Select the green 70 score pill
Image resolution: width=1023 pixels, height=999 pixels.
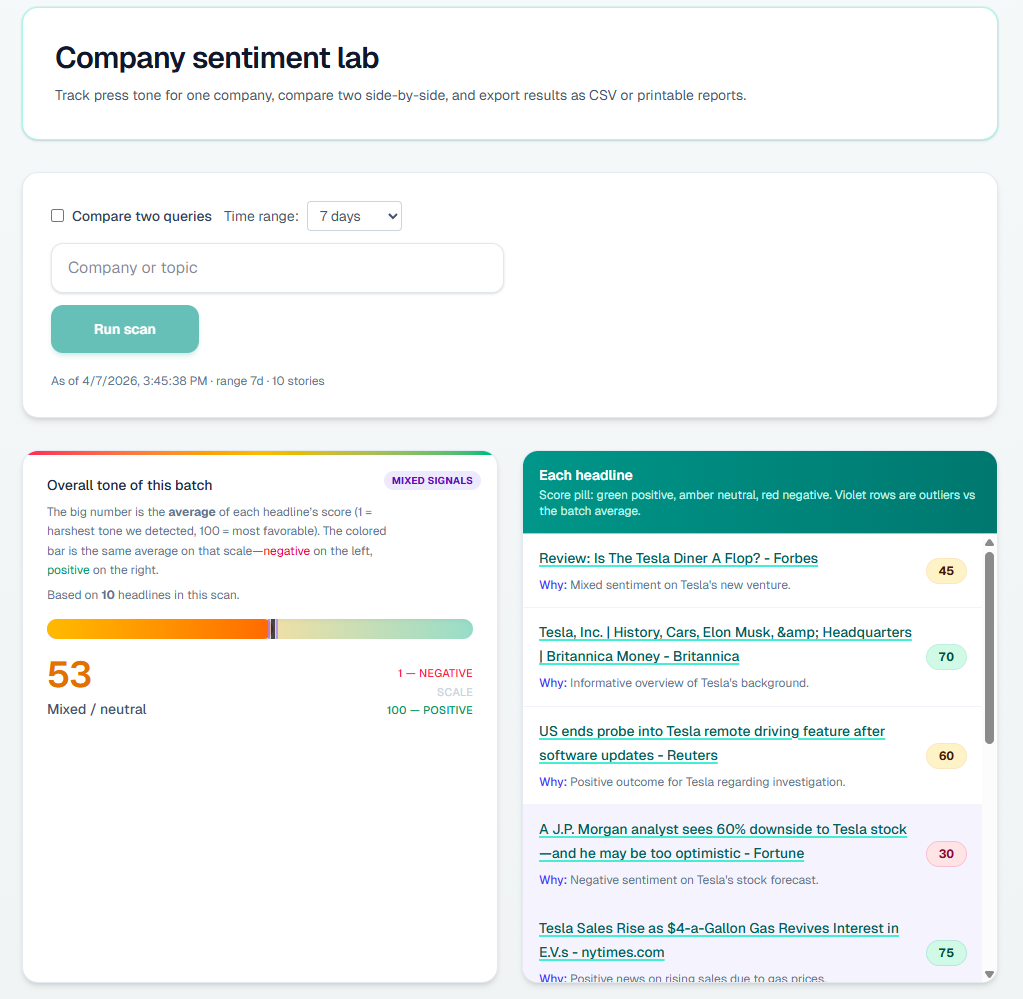[x=945, y=657]
